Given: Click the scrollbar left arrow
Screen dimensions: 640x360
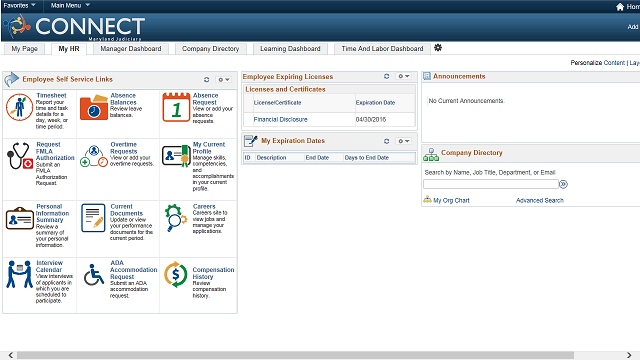Looking at the screenshot, I should click(x=11, y=355).
